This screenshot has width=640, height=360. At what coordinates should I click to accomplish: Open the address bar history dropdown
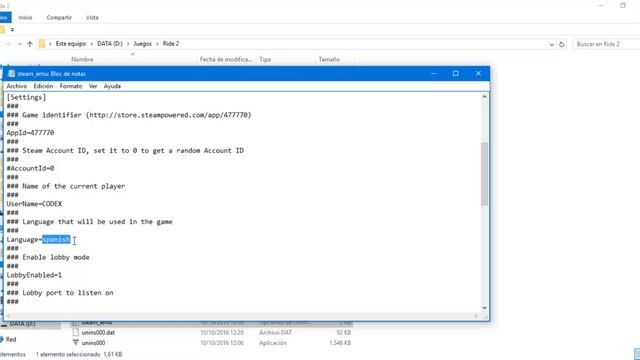click(x=551, y=44)
